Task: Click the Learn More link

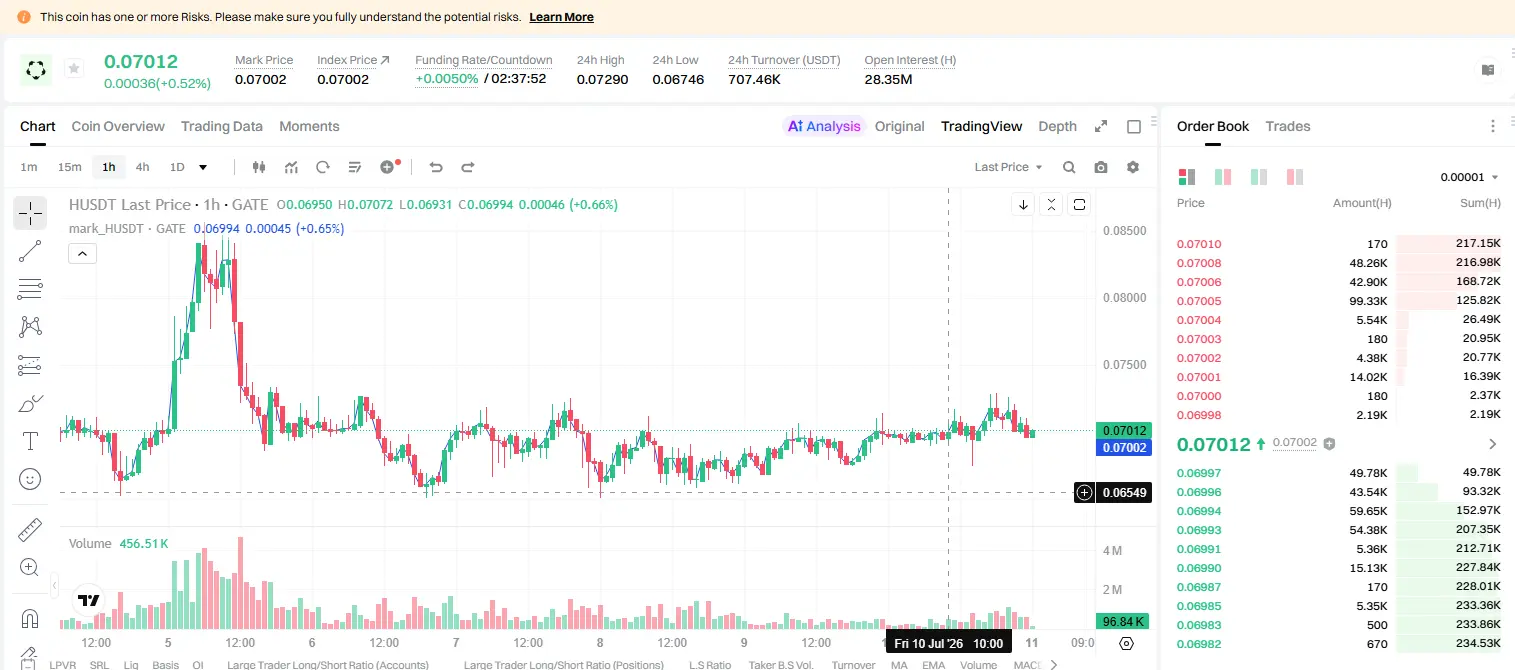Action: tap(561, 17)
